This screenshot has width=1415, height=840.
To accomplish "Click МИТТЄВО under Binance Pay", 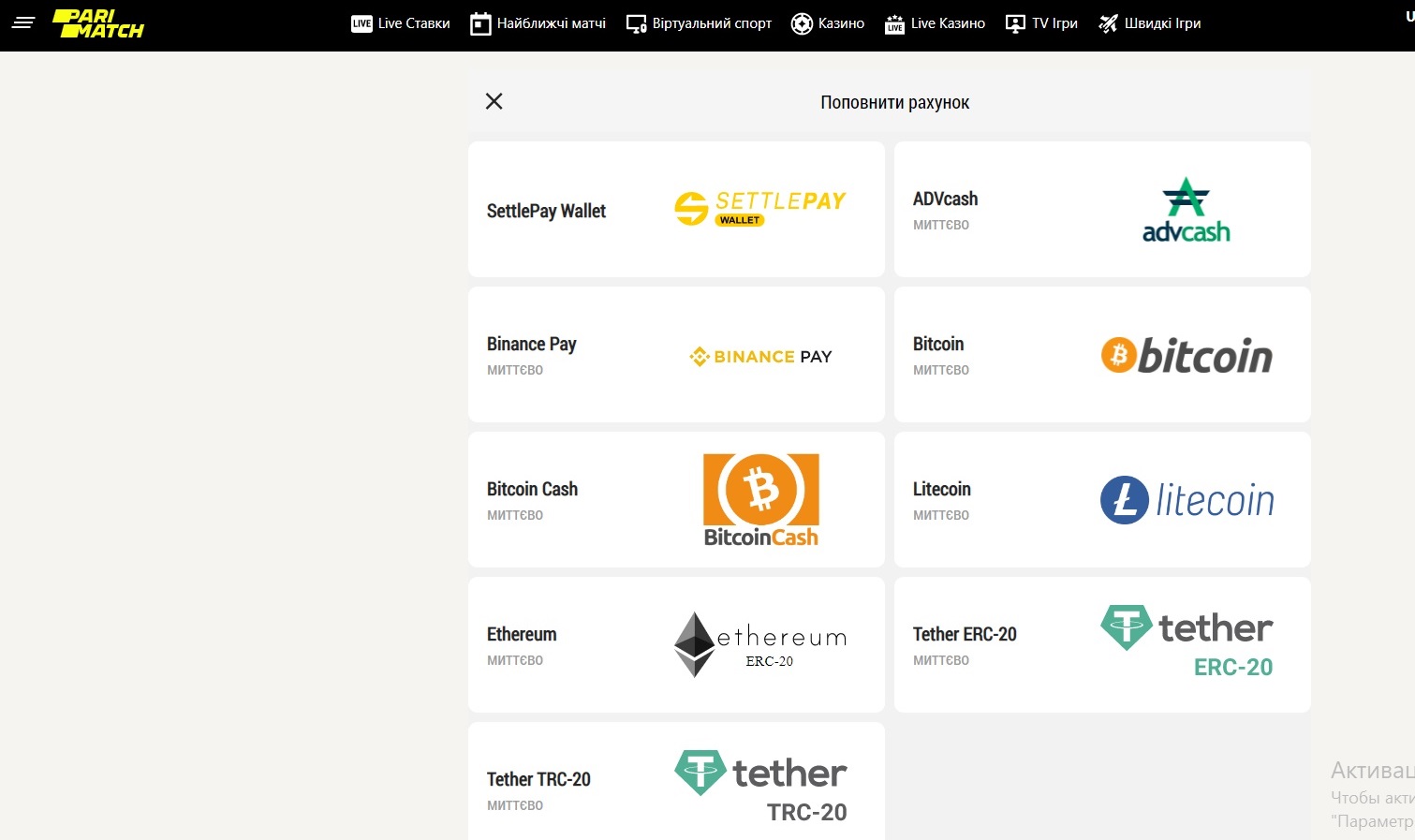I will pyautogui.click(x=515, y=370).
